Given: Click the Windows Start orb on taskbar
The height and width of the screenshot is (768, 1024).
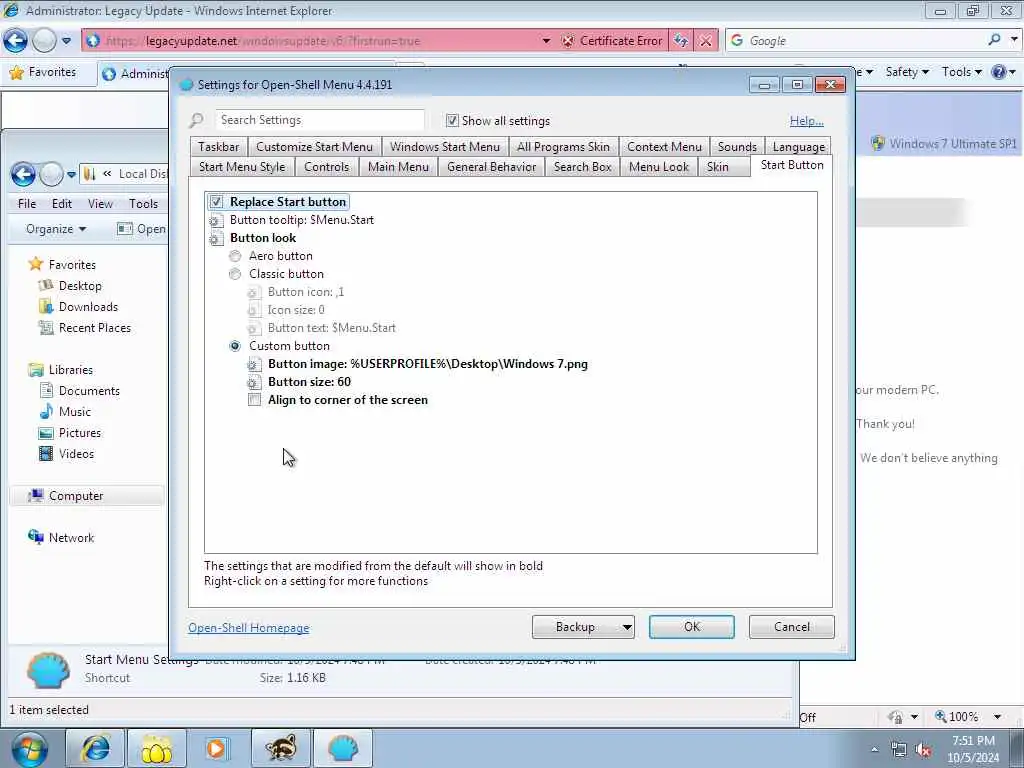Looking at the screenshot, I should pyautogui.click(x=29, y=748).
